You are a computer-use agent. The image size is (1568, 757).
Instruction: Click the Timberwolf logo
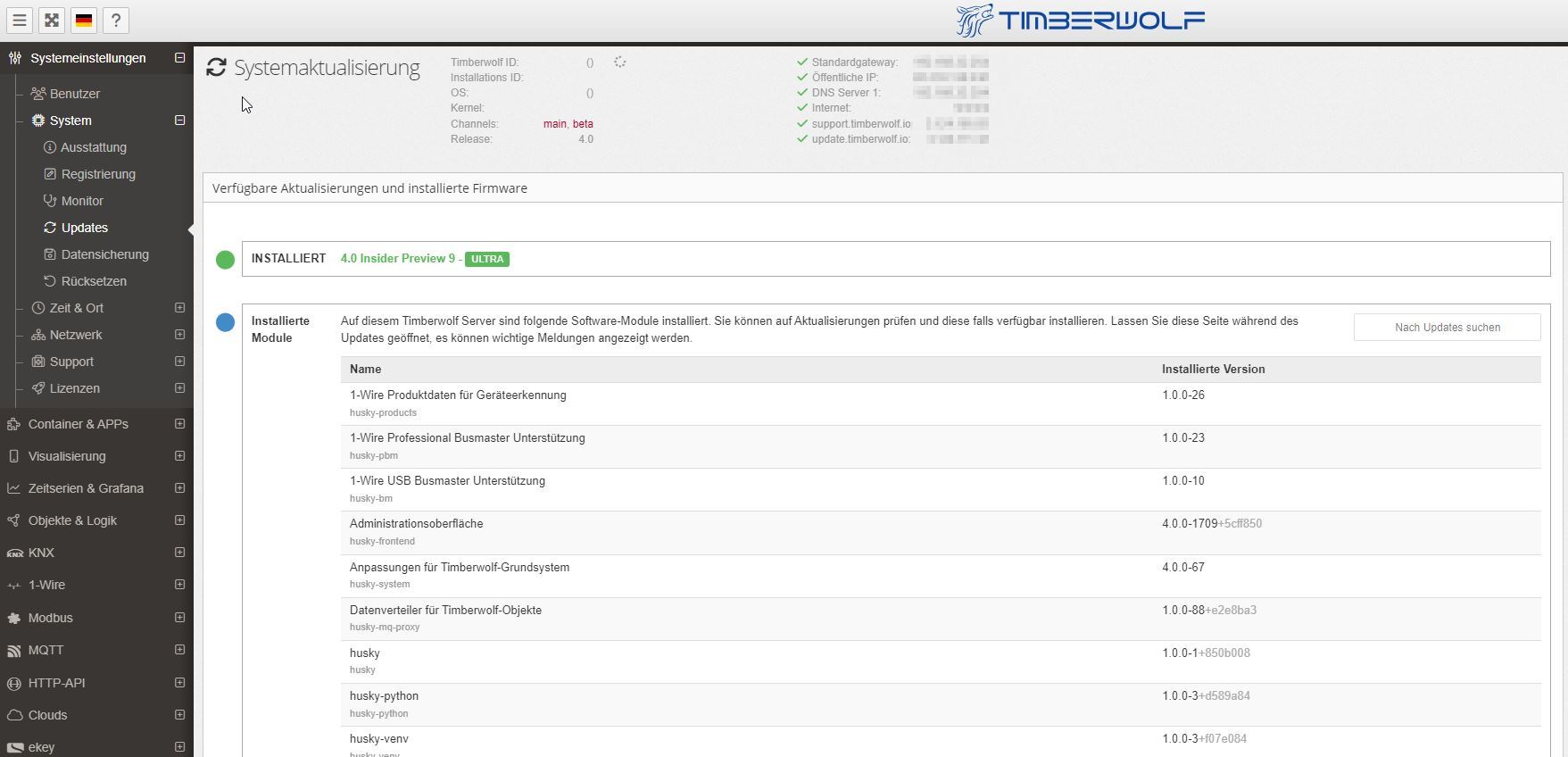pyautogui.click(x=1080, y=20)
